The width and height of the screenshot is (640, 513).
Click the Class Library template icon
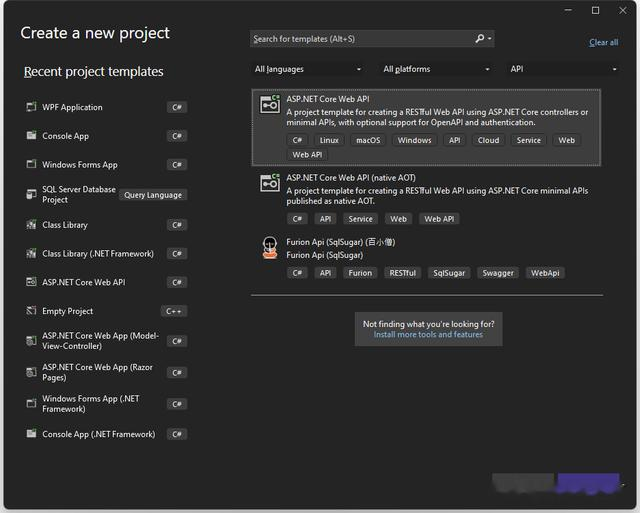31,224
